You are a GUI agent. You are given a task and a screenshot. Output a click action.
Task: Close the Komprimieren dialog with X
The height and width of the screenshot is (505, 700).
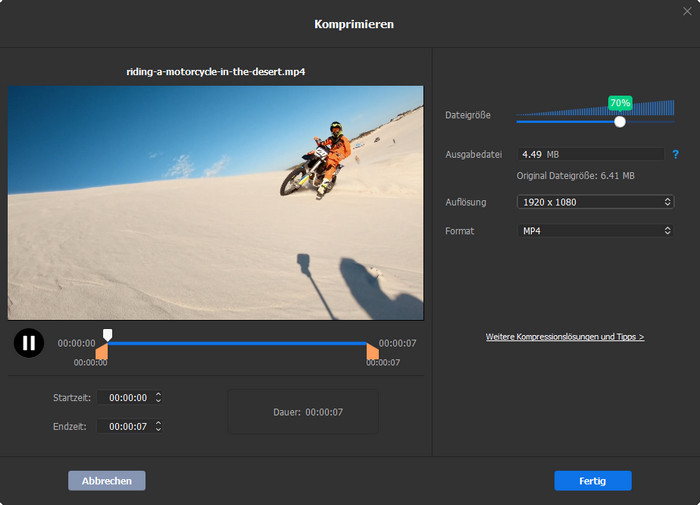(687, 11)
